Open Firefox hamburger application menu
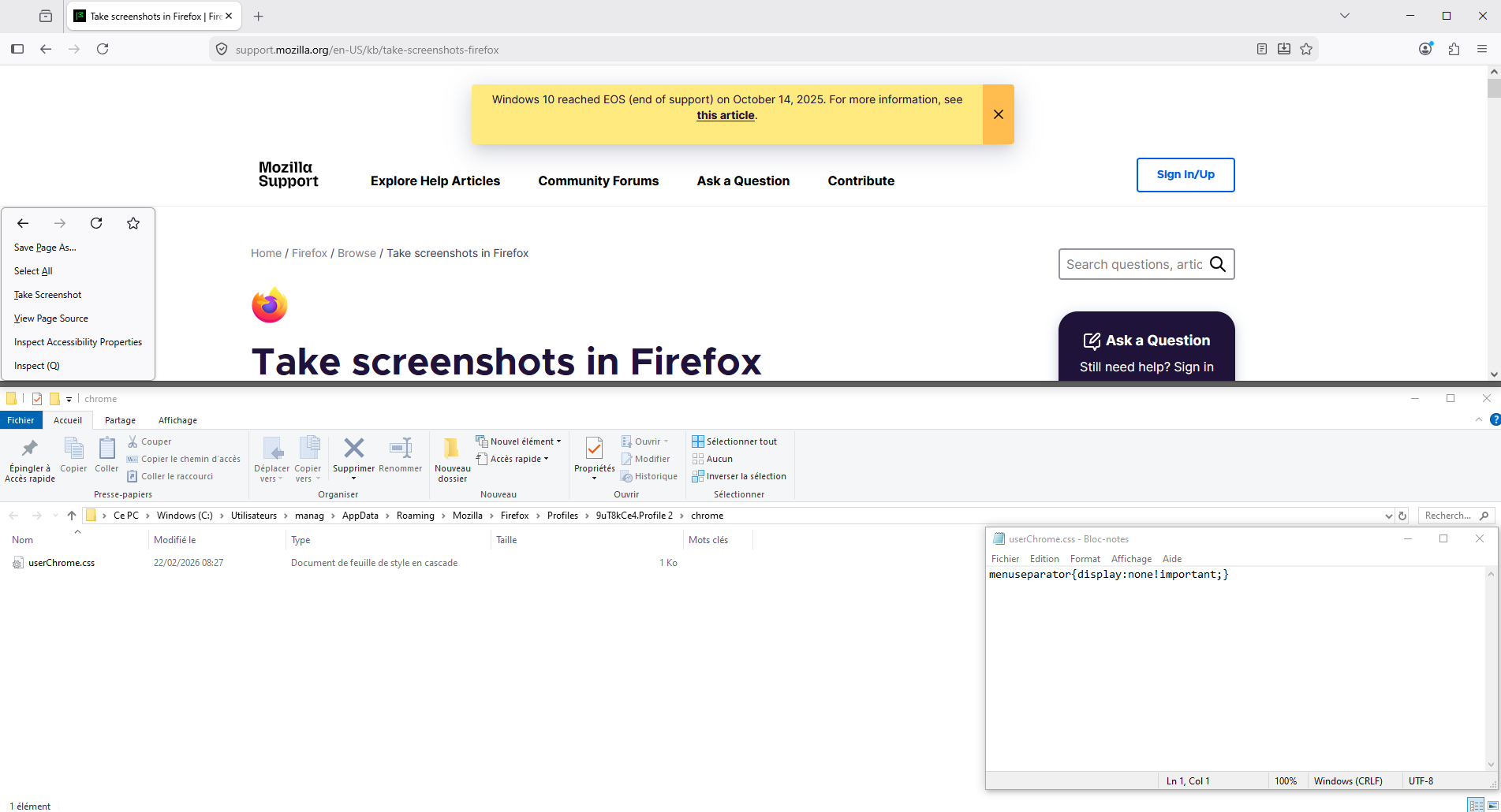 [1482, 49]
